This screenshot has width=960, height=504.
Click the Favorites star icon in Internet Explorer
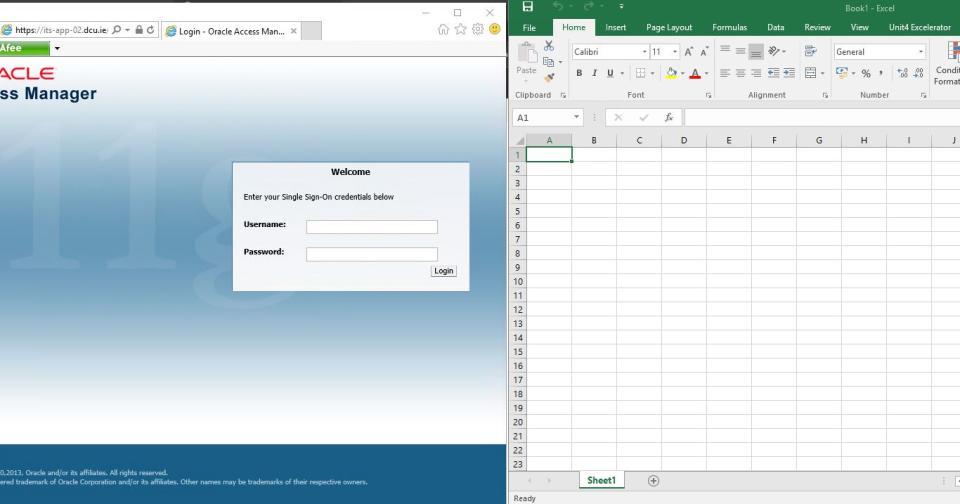point(460,29)
